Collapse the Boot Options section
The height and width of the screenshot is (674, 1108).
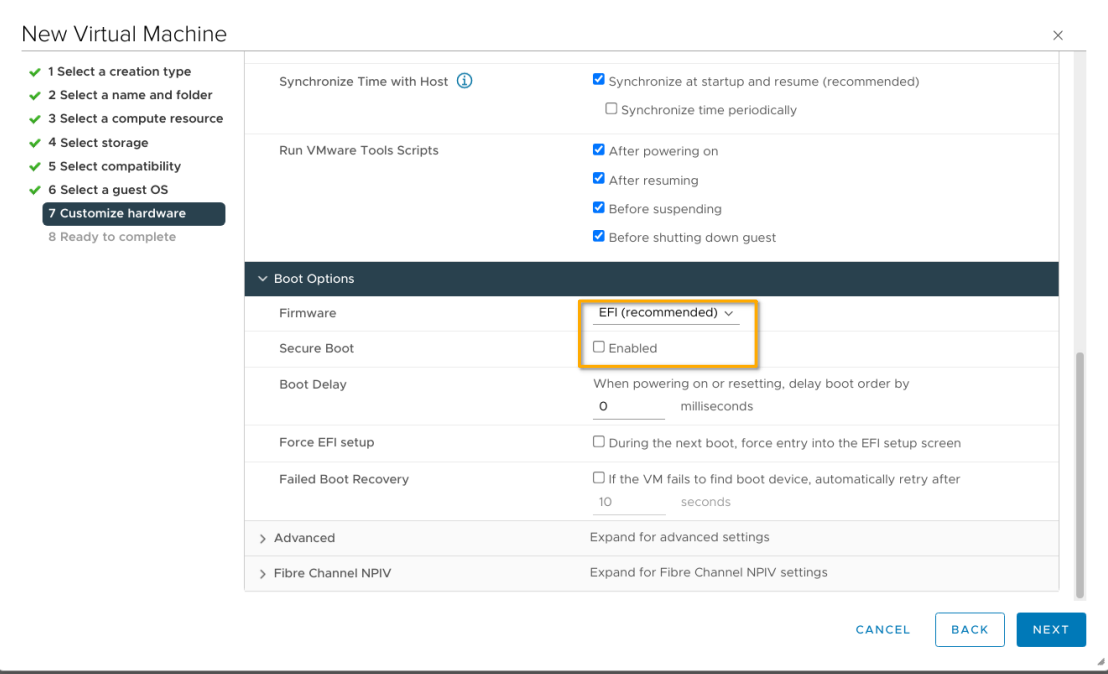[263, 279]
